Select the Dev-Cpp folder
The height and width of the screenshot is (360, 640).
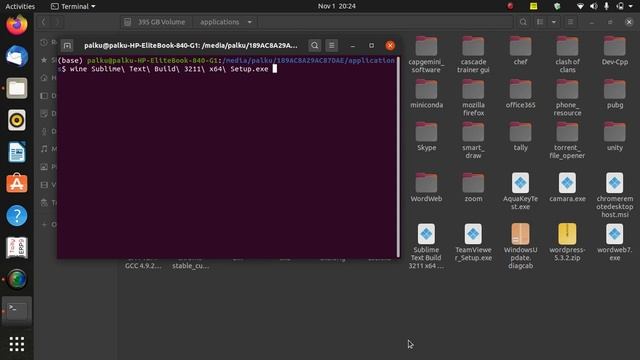coord(615,51)
